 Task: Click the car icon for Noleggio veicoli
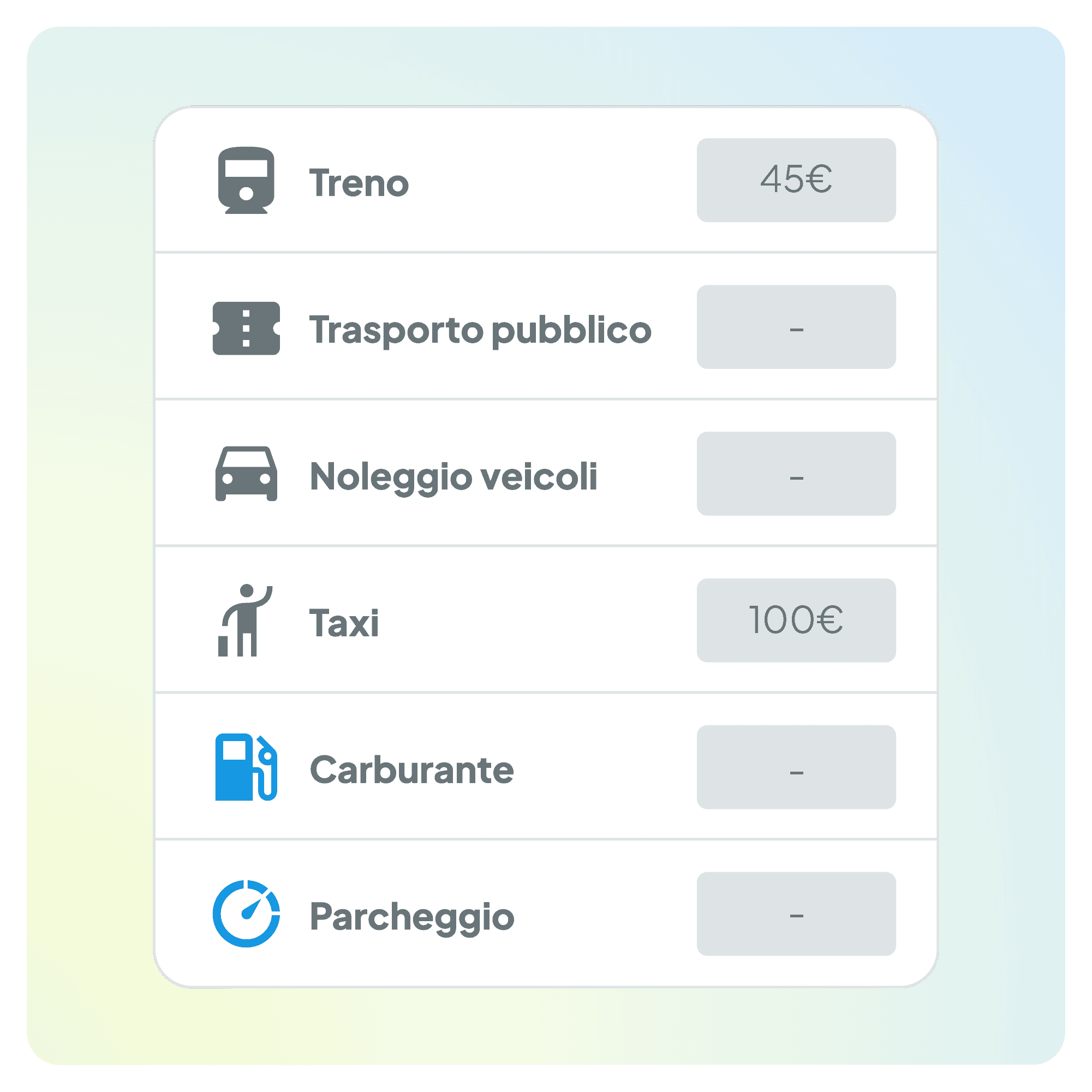coord(247,474)
